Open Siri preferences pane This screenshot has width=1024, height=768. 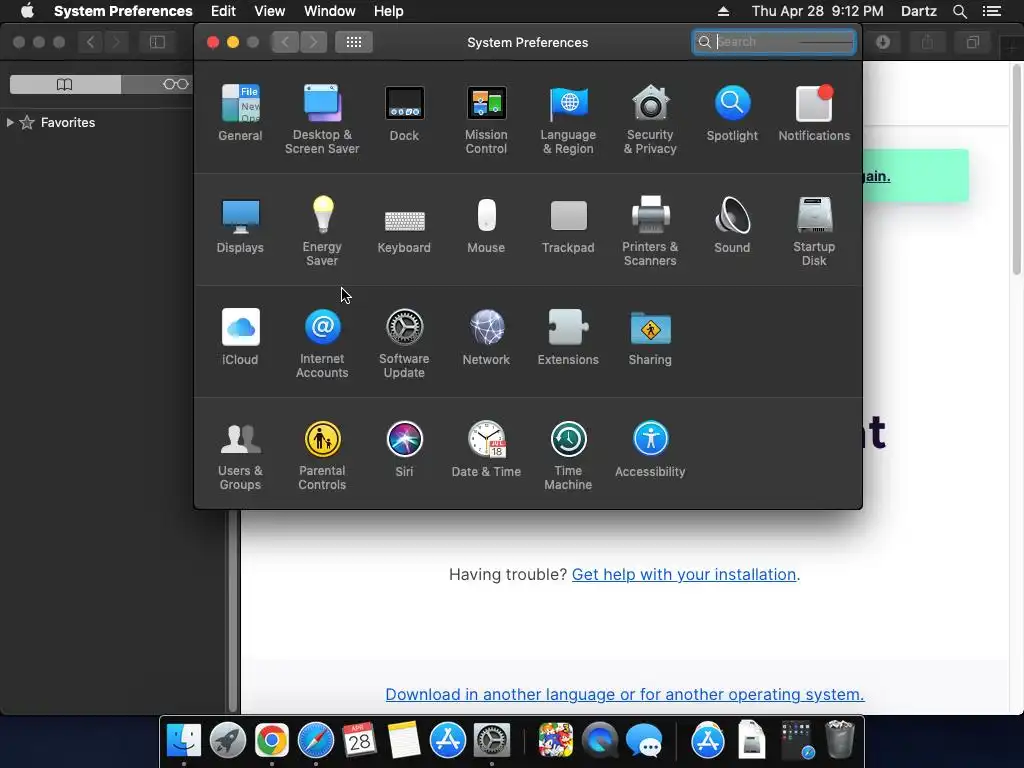[x=404, y=449]
